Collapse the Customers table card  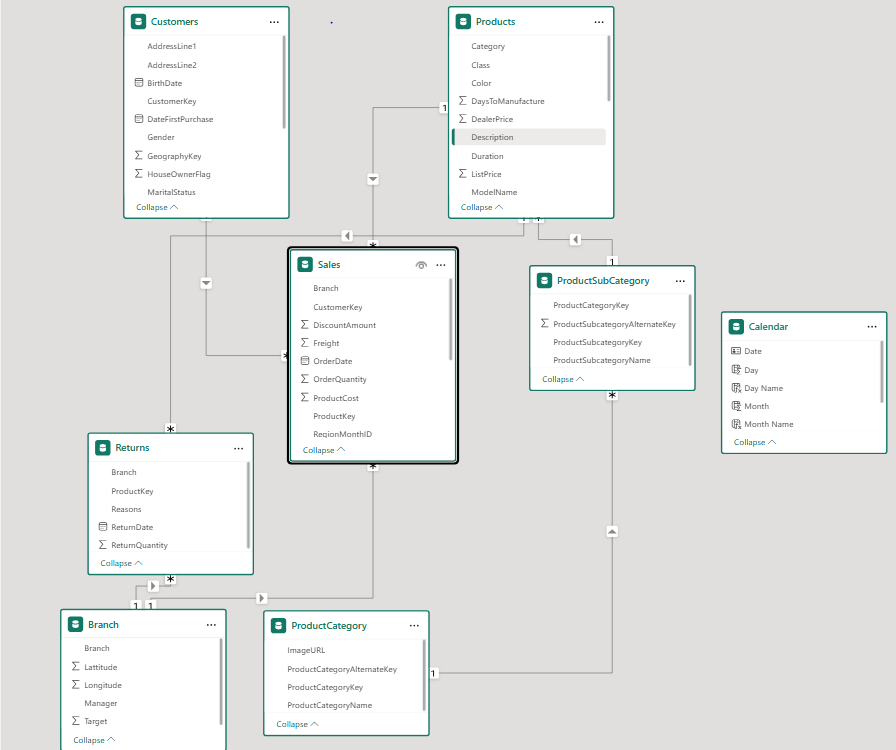click(x=157, y=207)
